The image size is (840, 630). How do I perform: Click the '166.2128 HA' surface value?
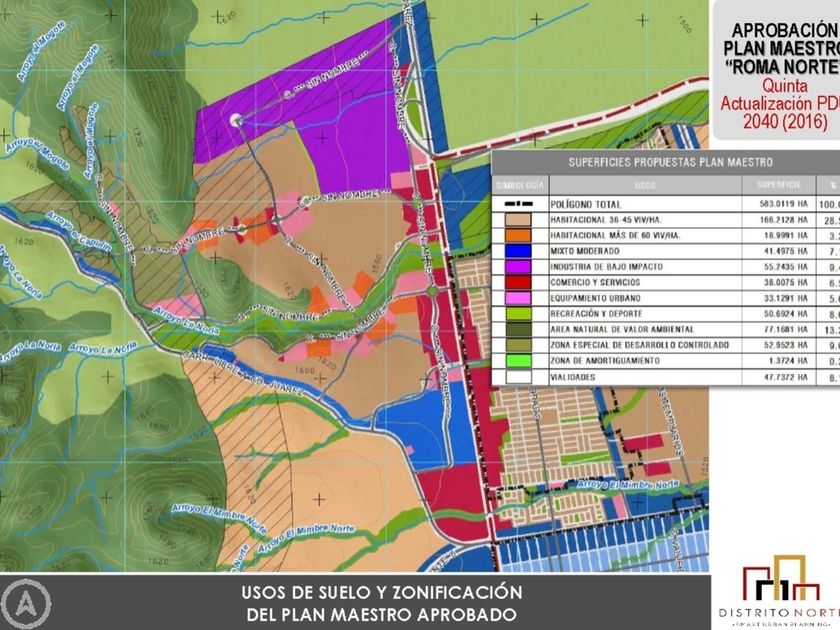pos(783,220)
